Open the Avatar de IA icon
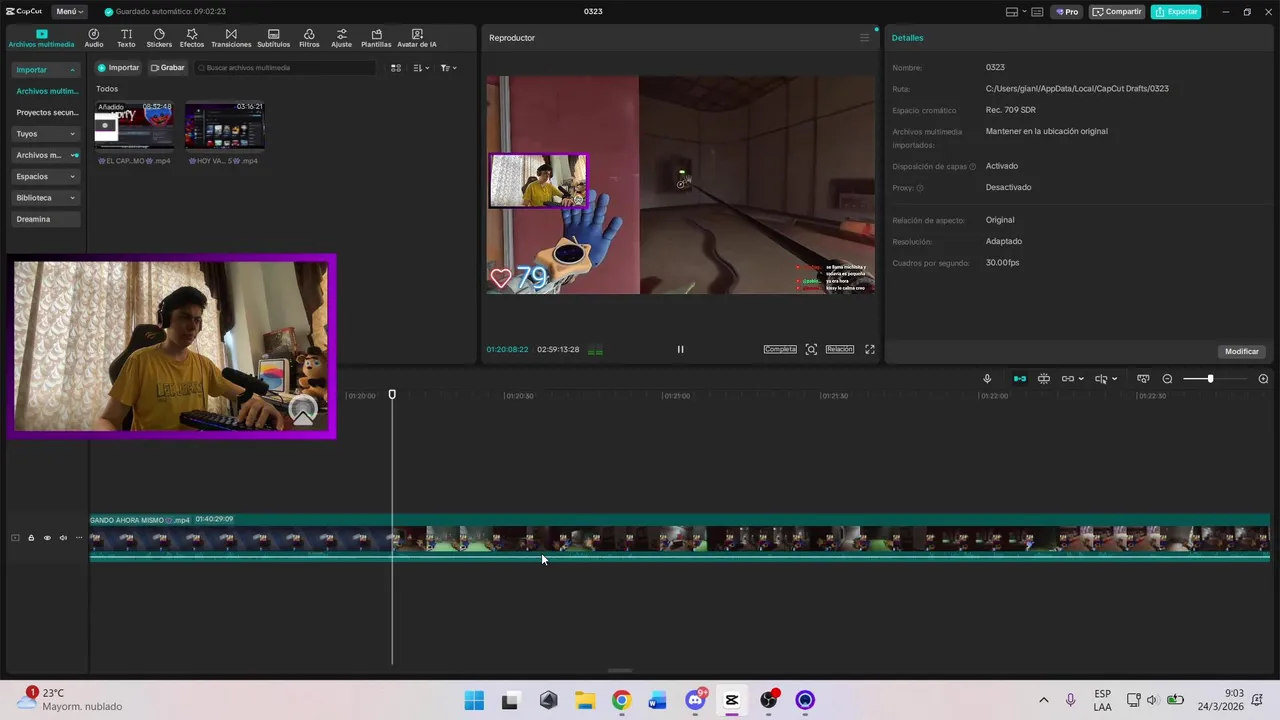 (x=417, y=38)
